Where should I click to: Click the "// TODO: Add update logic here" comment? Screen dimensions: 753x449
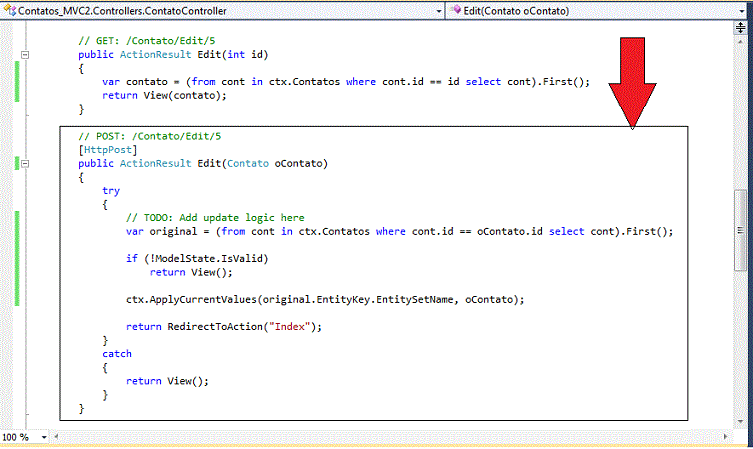[x=215, y=218]
